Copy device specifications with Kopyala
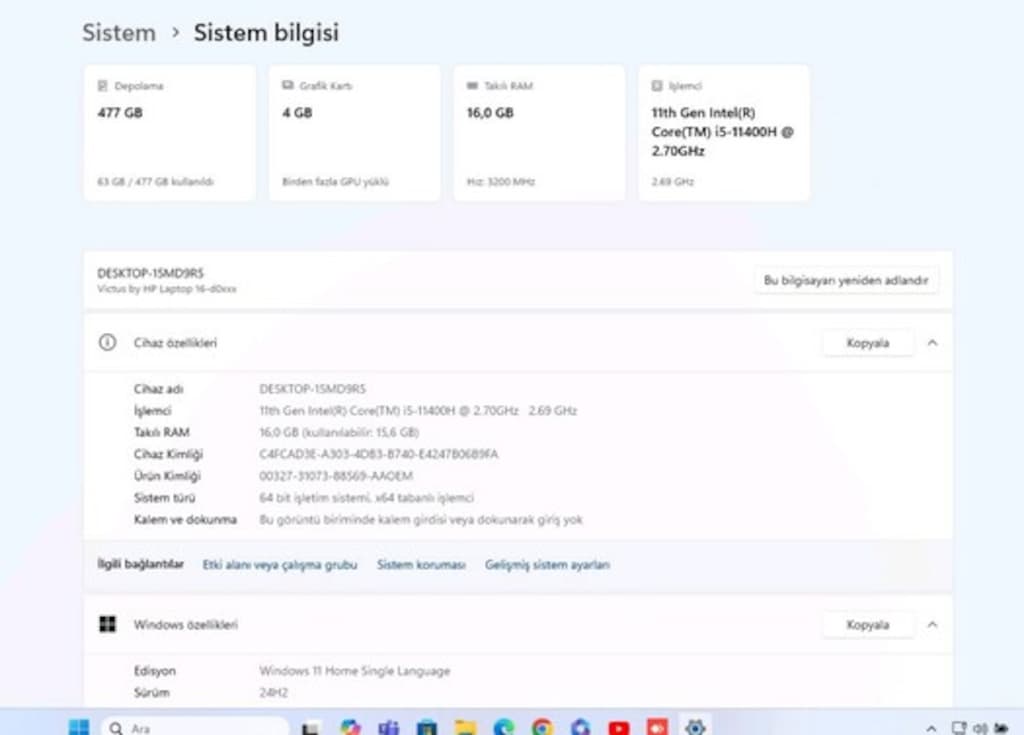 click(868, 343)
